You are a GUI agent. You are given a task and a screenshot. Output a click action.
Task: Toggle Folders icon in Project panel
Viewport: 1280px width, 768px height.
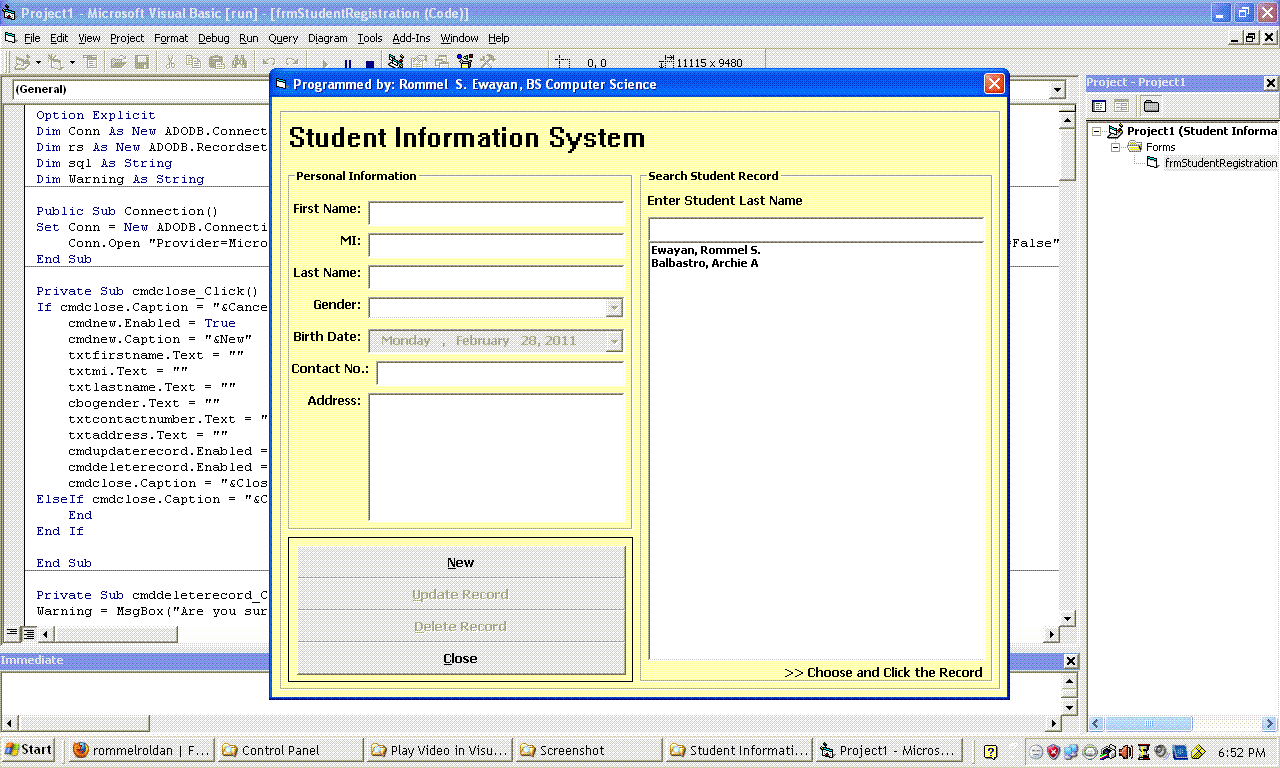1151,106
